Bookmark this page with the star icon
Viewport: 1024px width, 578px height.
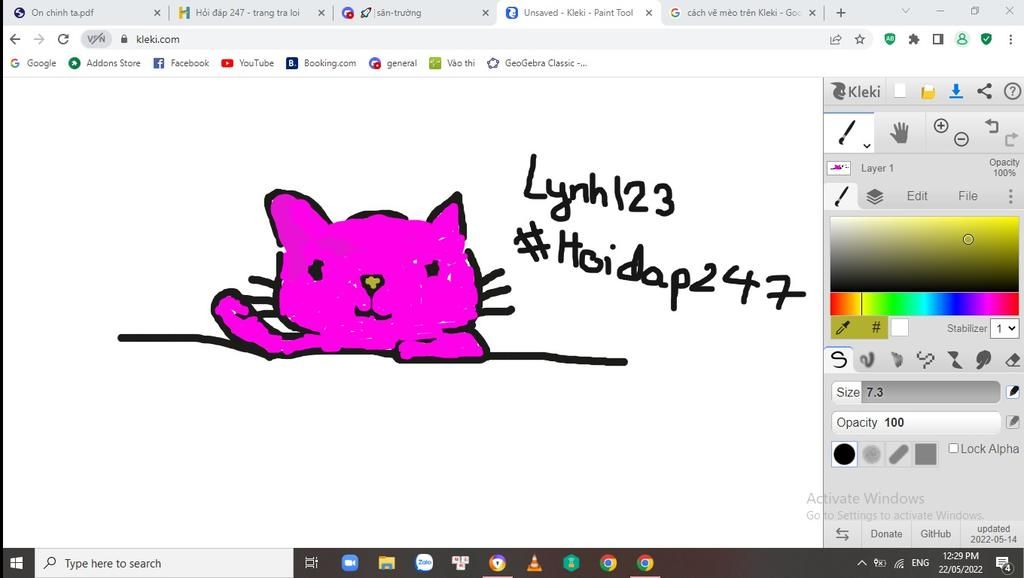(859, 39)
